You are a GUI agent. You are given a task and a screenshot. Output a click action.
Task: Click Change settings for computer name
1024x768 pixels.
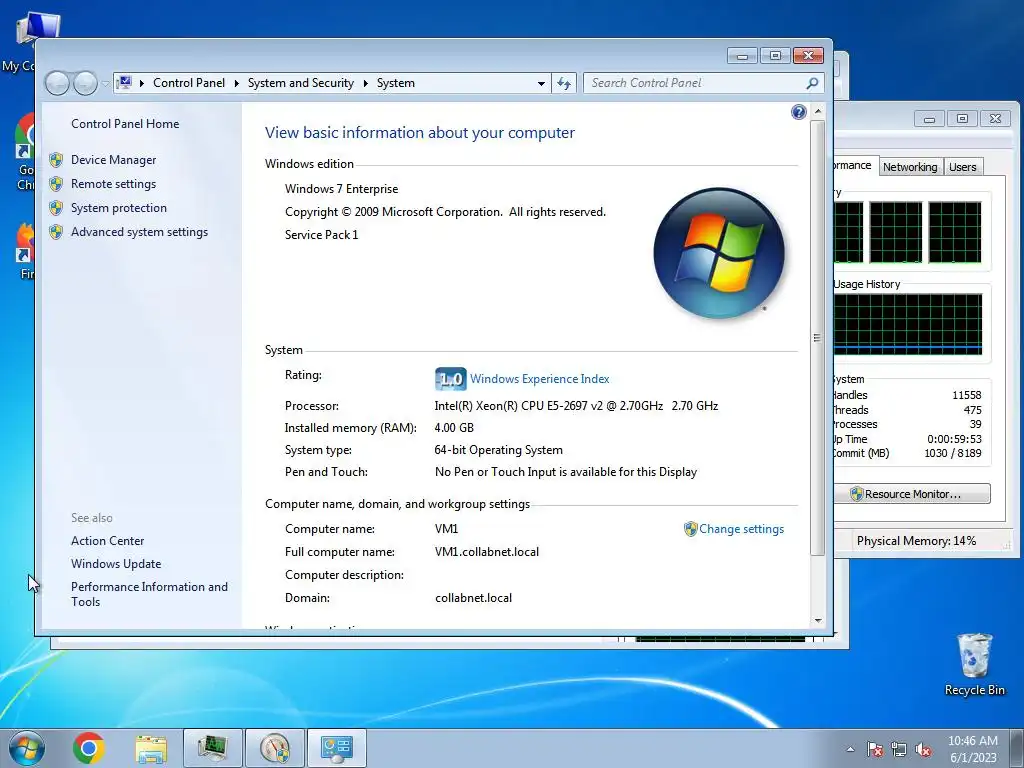pyautogui.click(x=741, y=529)
